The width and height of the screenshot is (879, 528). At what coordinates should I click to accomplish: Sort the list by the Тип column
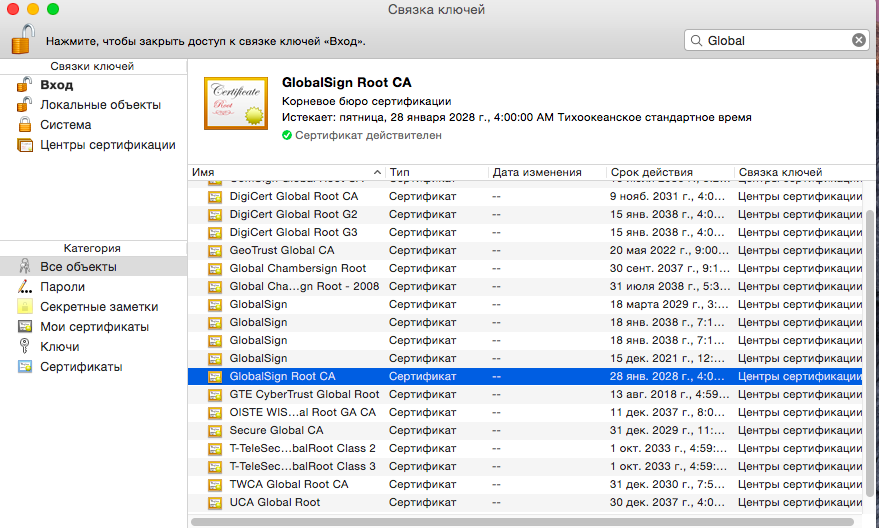tap(437, 172)
